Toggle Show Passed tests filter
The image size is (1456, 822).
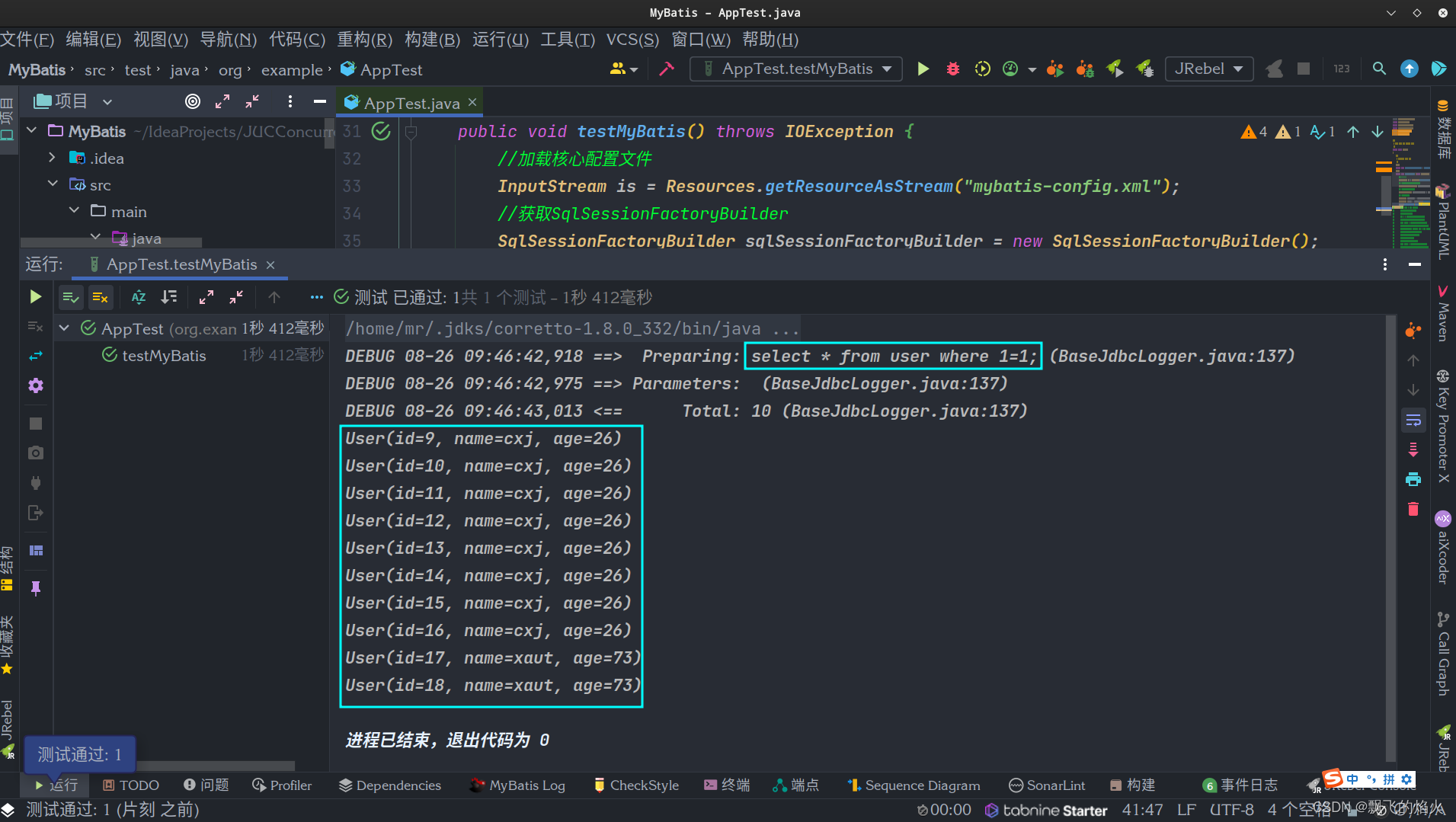point(70,297)
